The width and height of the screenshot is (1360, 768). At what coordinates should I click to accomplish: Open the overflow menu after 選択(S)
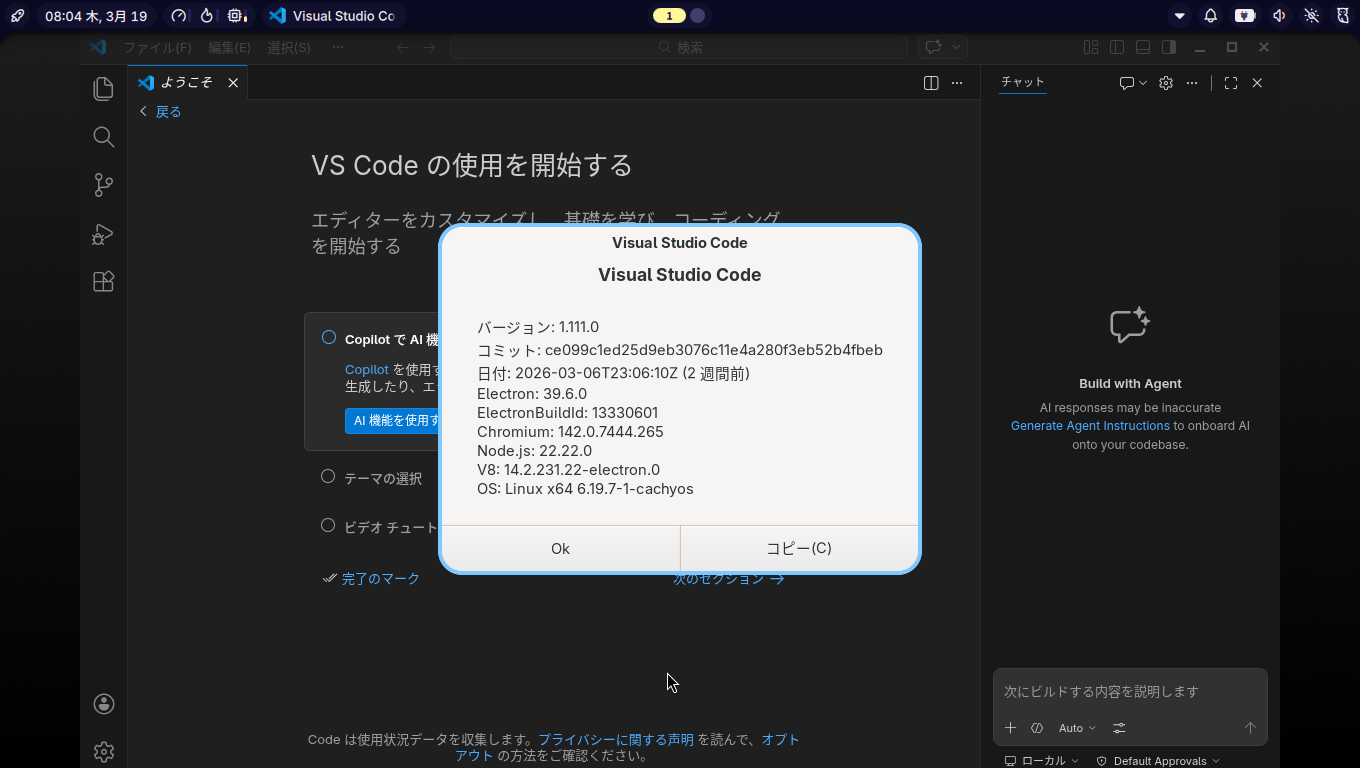[x=338, y=47]
